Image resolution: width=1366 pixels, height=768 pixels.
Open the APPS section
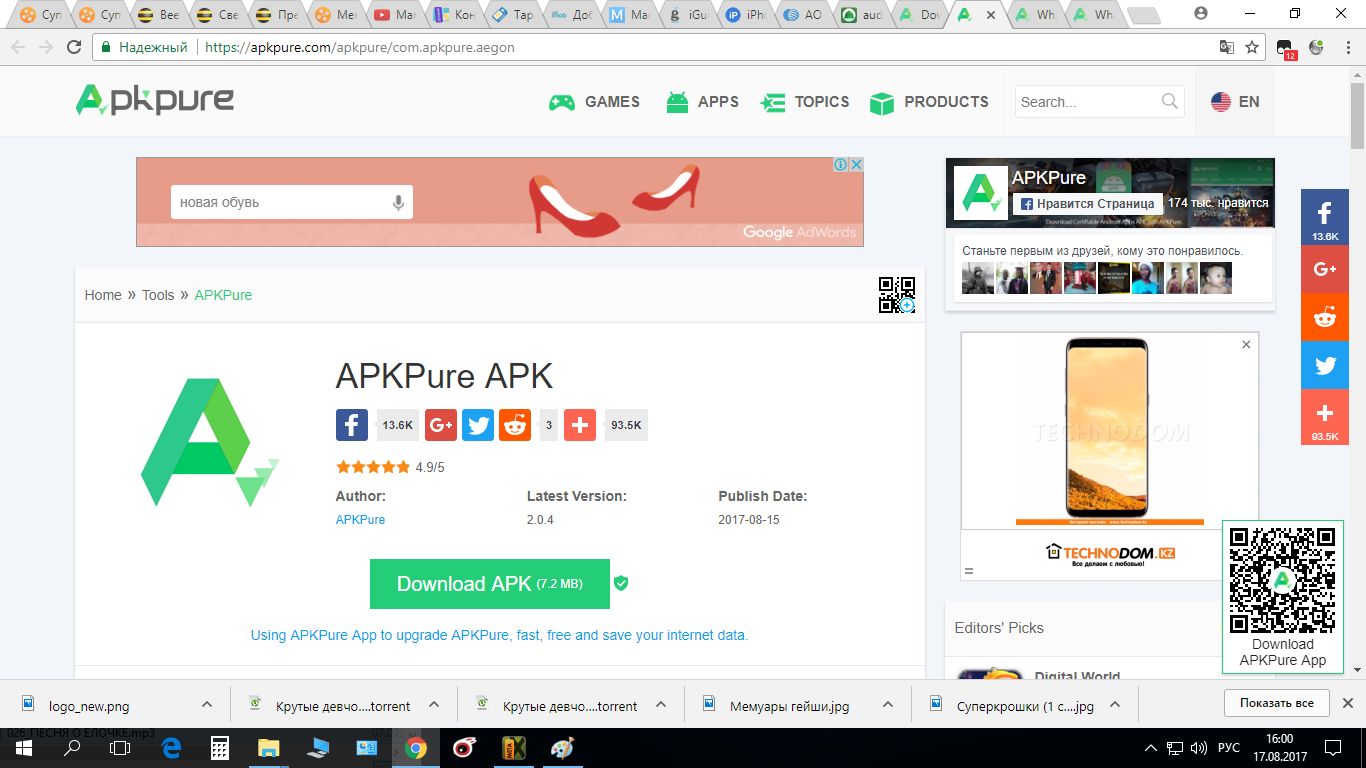(702, 102)
